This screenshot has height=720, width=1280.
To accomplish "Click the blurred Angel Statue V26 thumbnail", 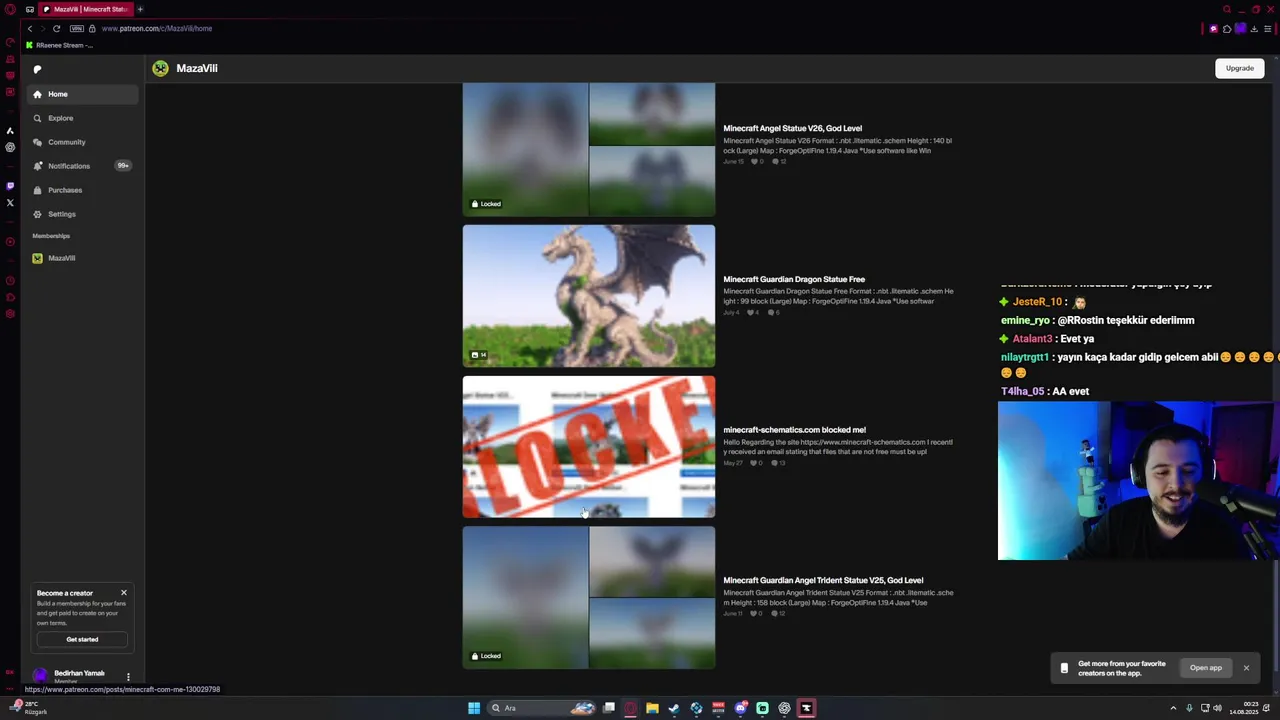I will click(589, 149).
